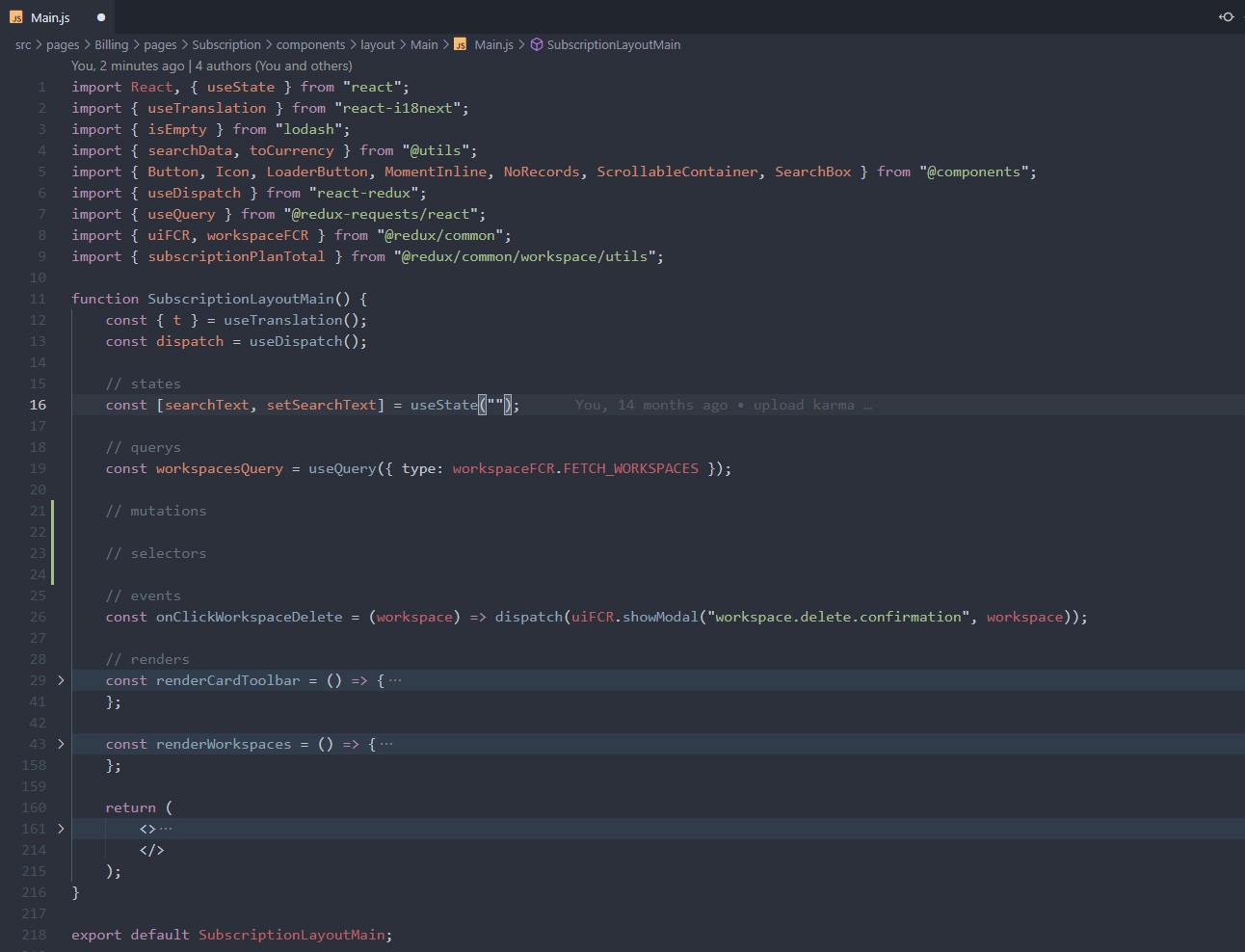
Task: Click the folded ellipsis after fragment tag
Action: (x=166, y=829)
